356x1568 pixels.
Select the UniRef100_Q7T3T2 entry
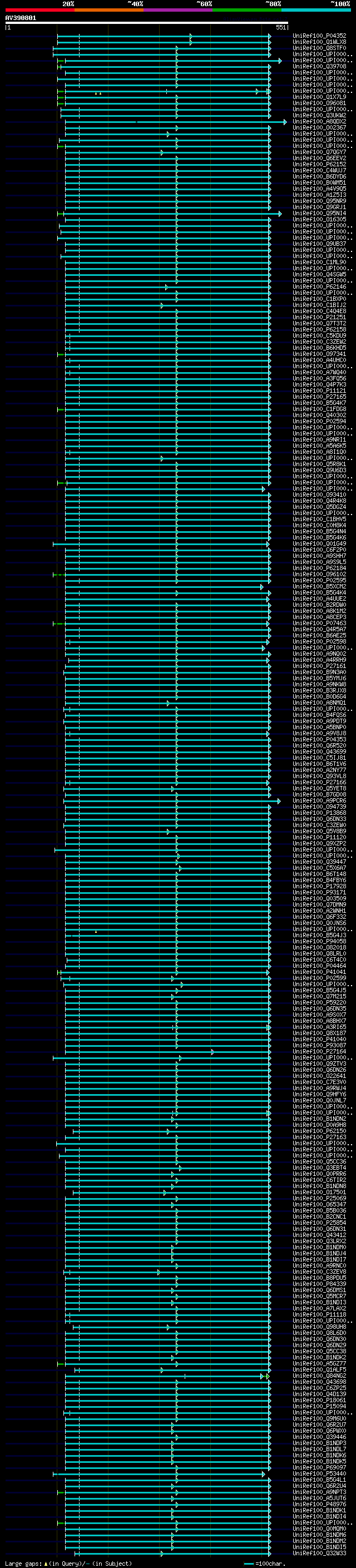pos(319,323)
